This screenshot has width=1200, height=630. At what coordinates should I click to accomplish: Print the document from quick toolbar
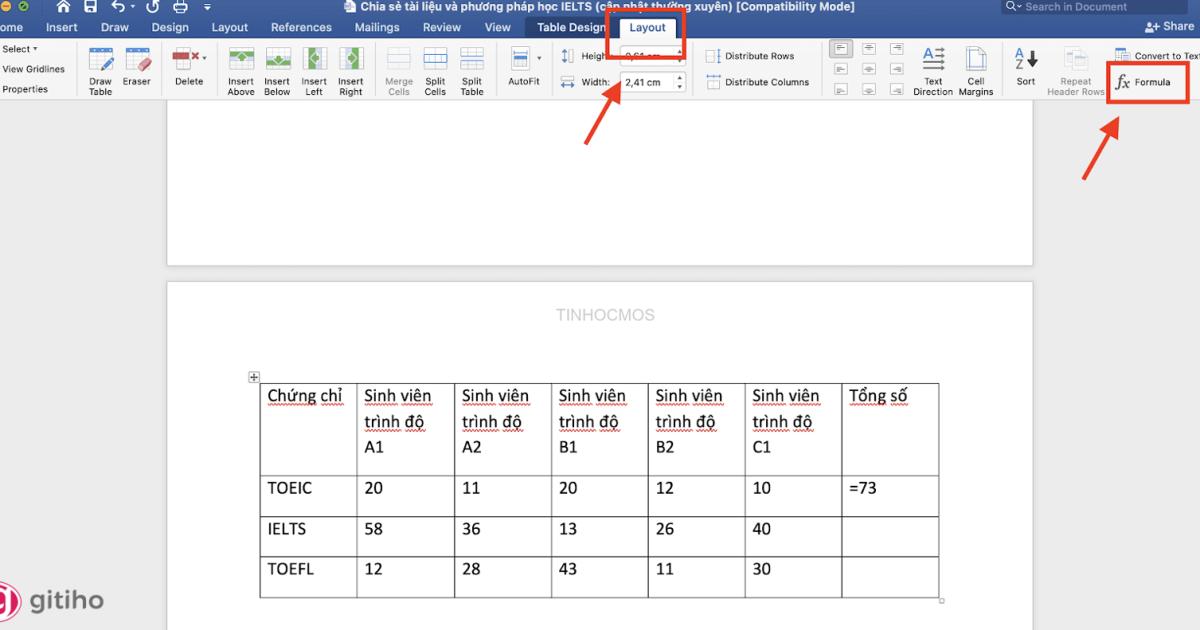181,7
